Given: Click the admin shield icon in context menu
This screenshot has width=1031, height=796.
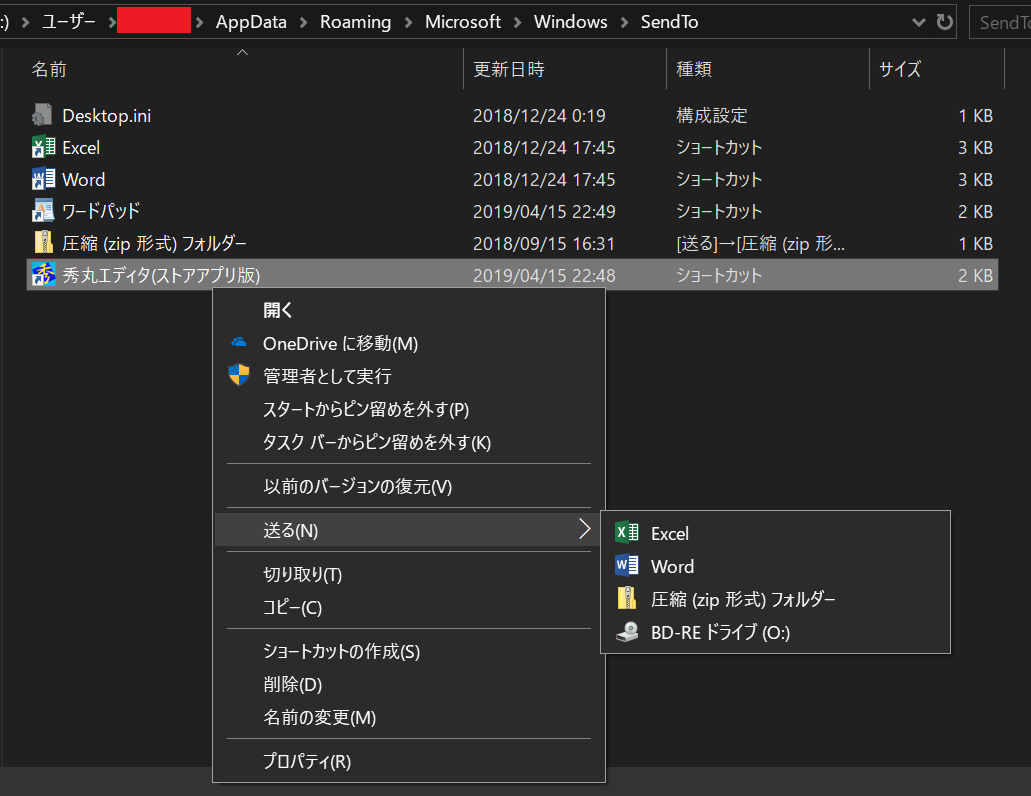Looking at the screenshot, I should pyautogui.click(x=239, y=375).
